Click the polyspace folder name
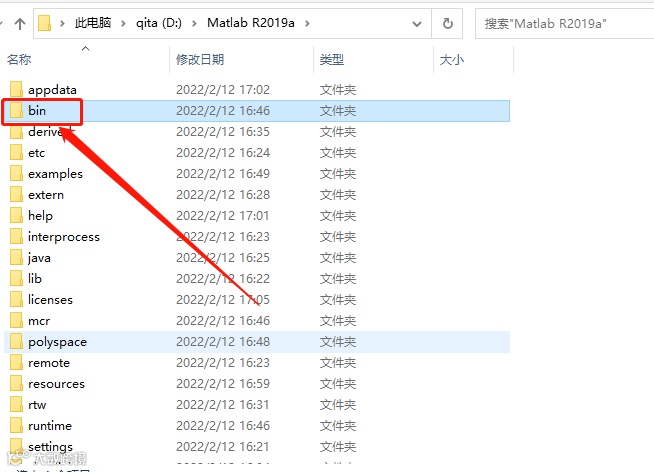The width and height of the screenshot is (654, 472). point(58,342)
